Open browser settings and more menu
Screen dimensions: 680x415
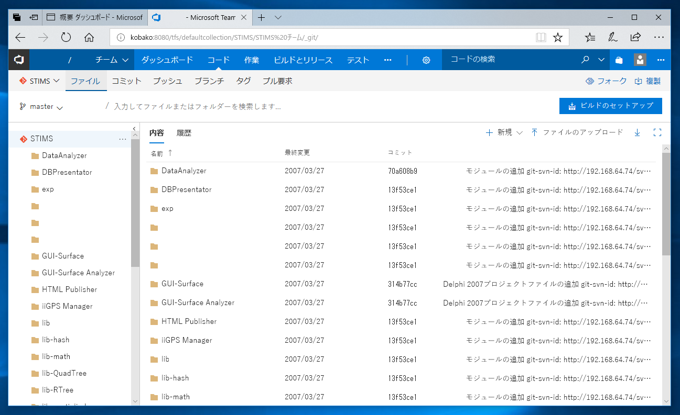(x=659, y=37)
